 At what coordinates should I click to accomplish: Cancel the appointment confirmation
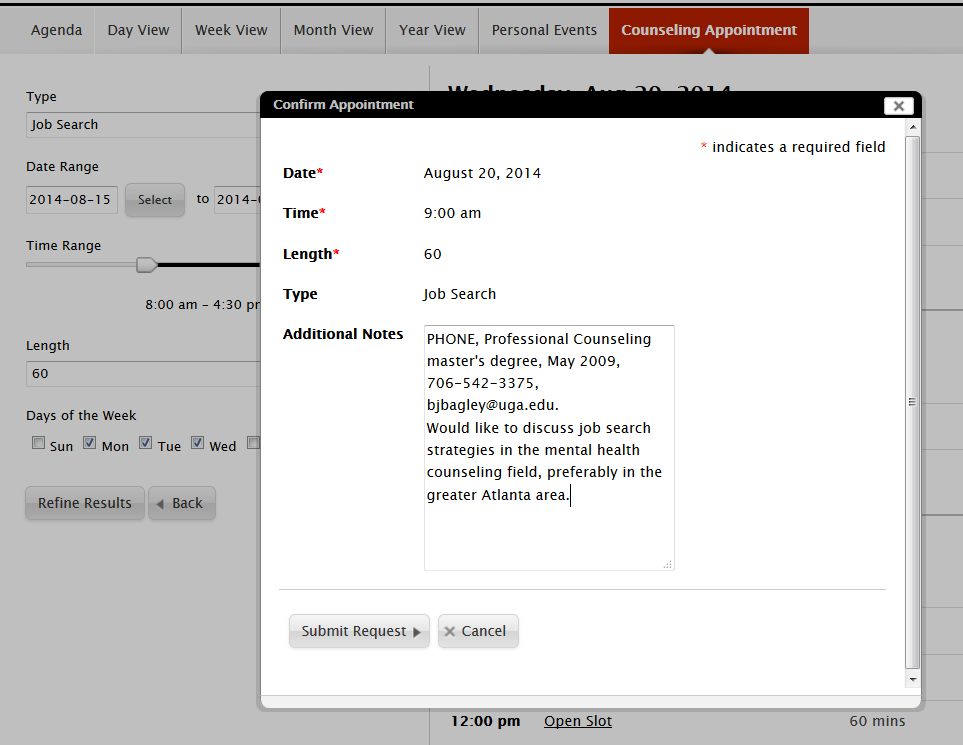tap(478, 631)
